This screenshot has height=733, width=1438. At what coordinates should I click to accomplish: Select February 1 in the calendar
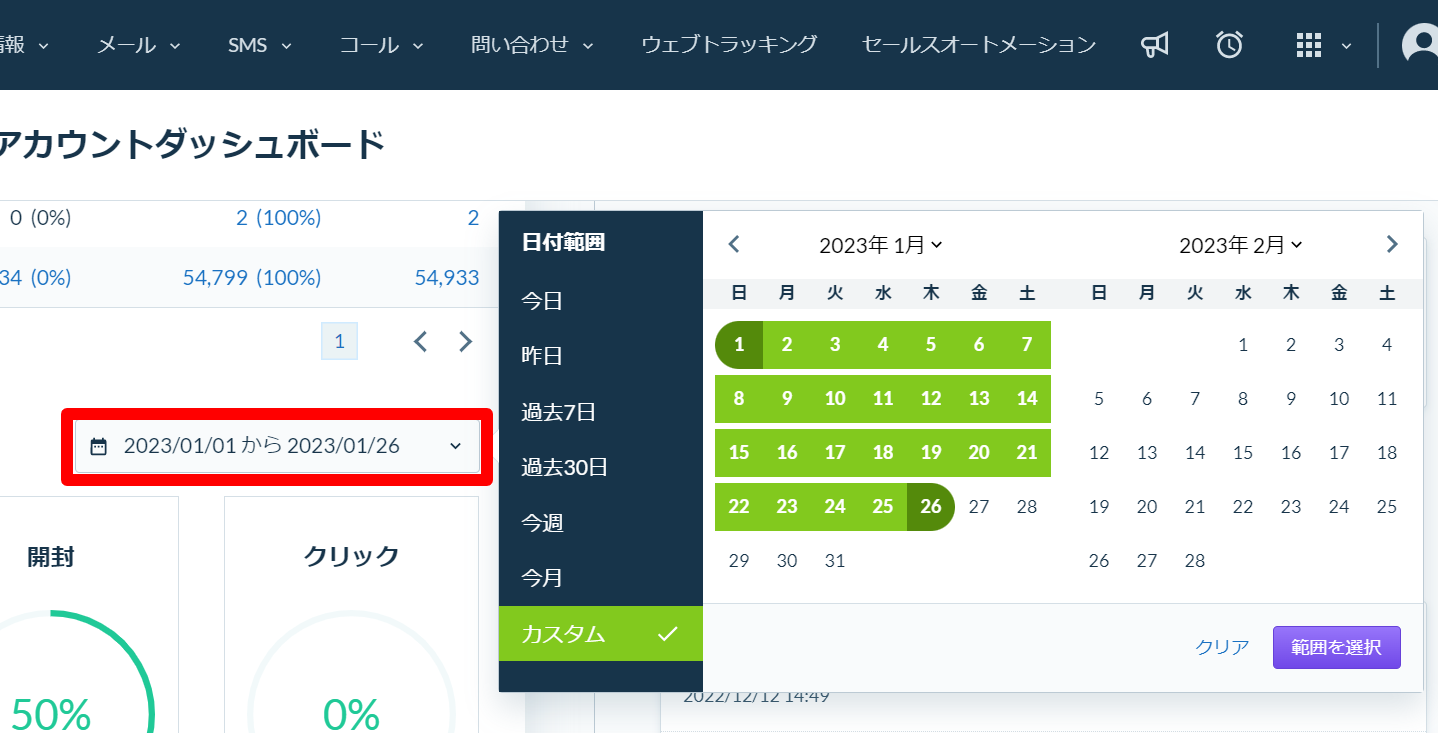(x=1243, y=345)
